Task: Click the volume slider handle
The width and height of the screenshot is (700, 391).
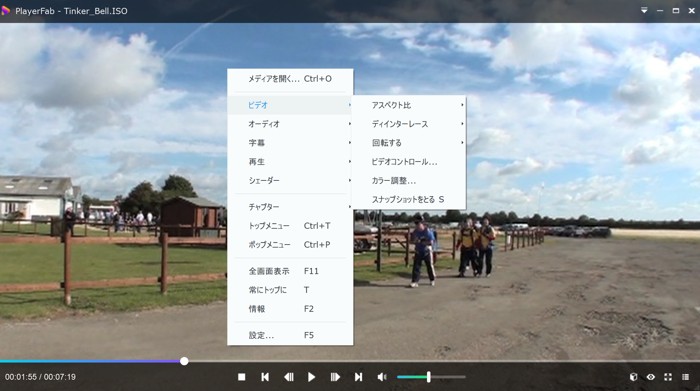Action: click(x=428, y=377)
